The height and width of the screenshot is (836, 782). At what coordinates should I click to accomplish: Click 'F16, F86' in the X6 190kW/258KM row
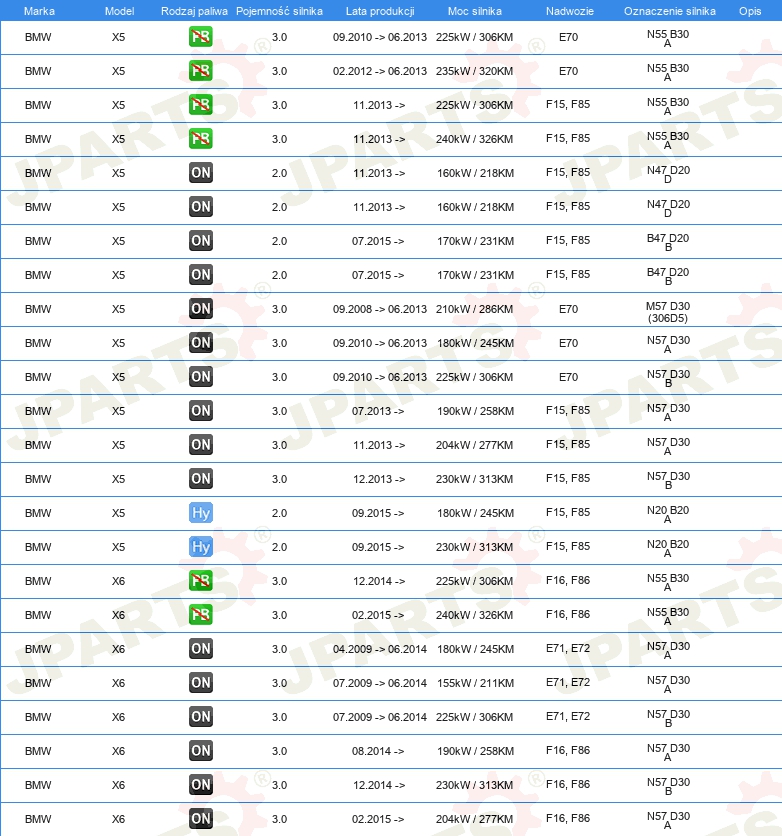(x=568, y=750)
